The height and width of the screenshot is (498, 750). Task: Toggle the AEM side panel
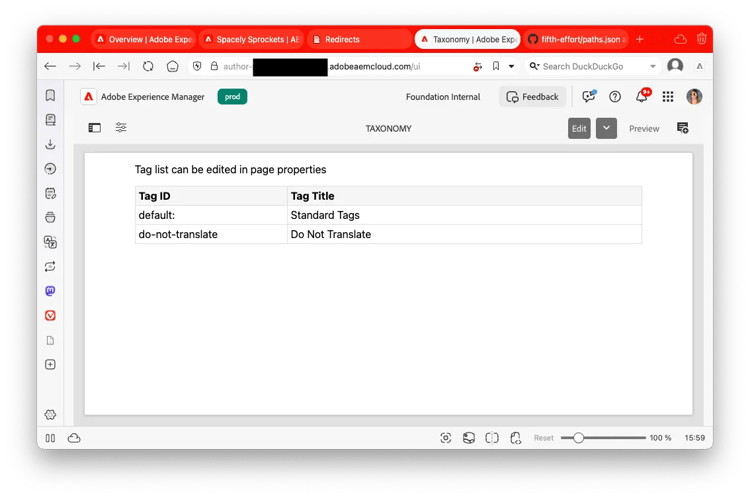point(95,128)
